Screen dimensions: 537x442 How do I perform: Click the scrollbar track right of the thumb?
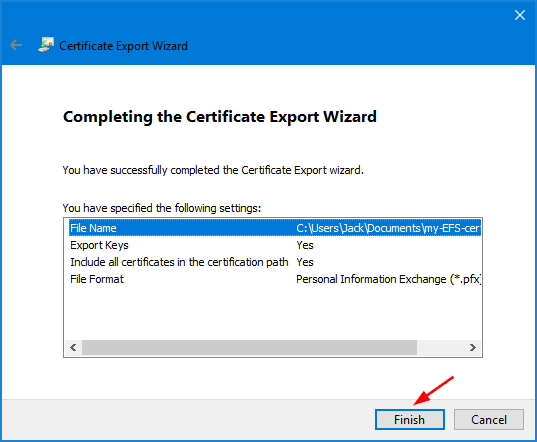[440, 348]
